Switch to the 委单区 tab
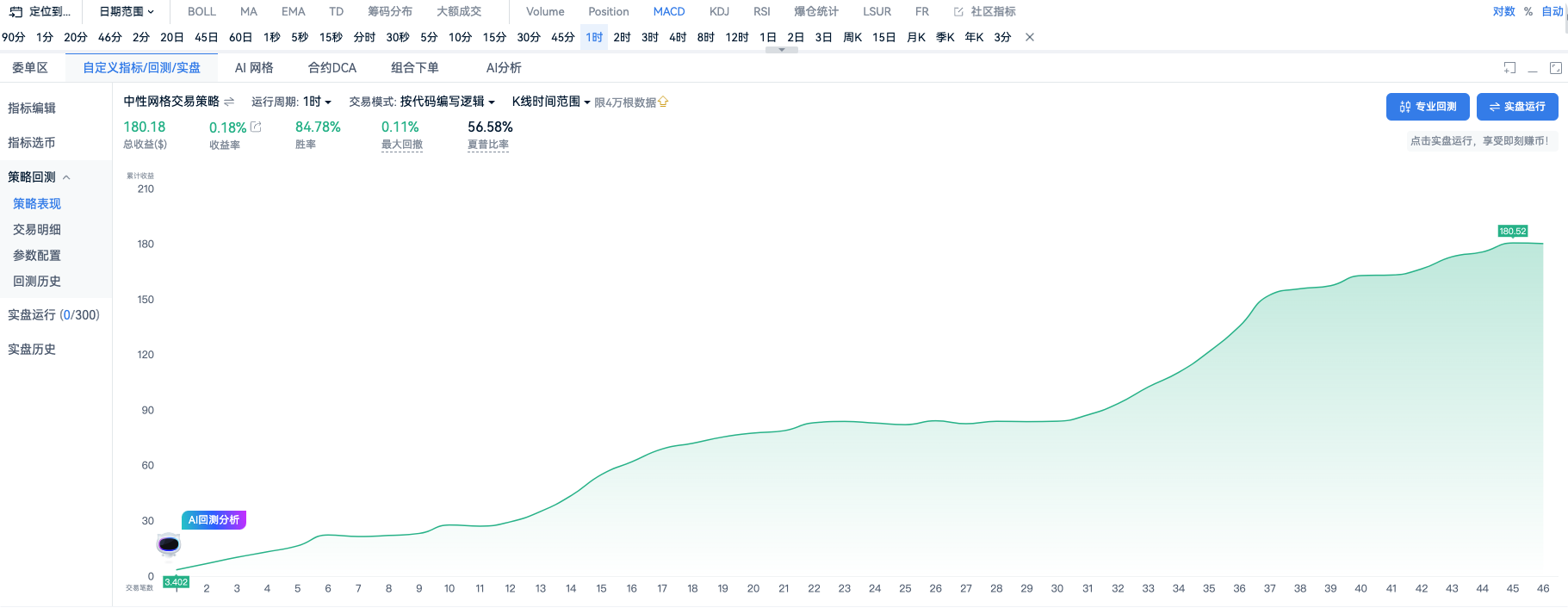The height and width of the screenshot is (614, 1568). point(30,68)
